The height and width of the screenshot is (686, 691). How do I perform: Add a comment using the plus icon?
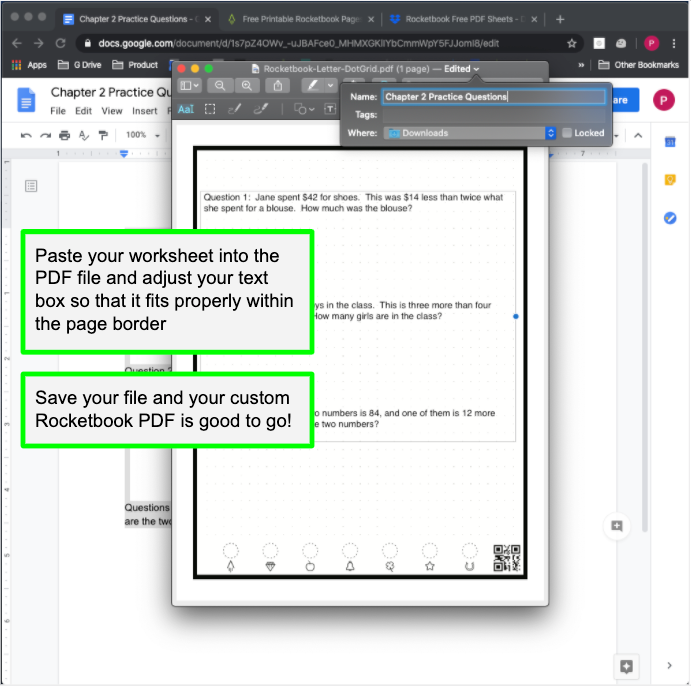(x=617, y=526)
